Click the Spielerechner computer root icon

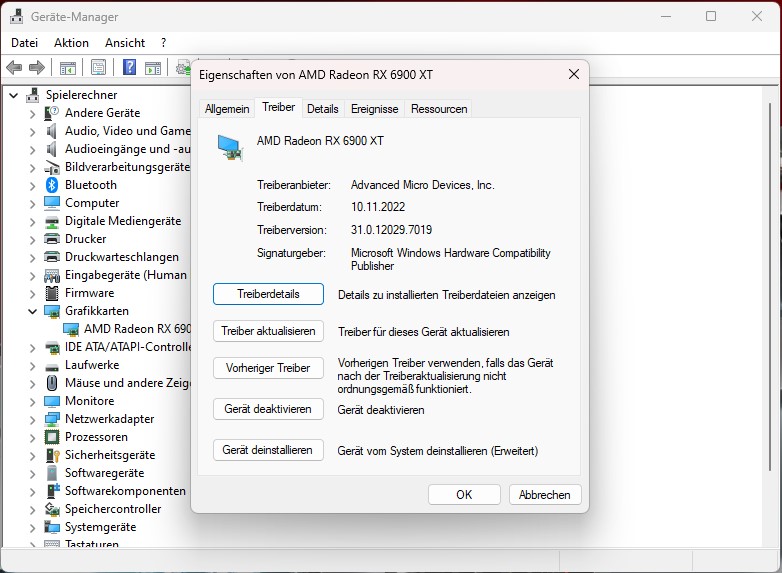[33, 95]
